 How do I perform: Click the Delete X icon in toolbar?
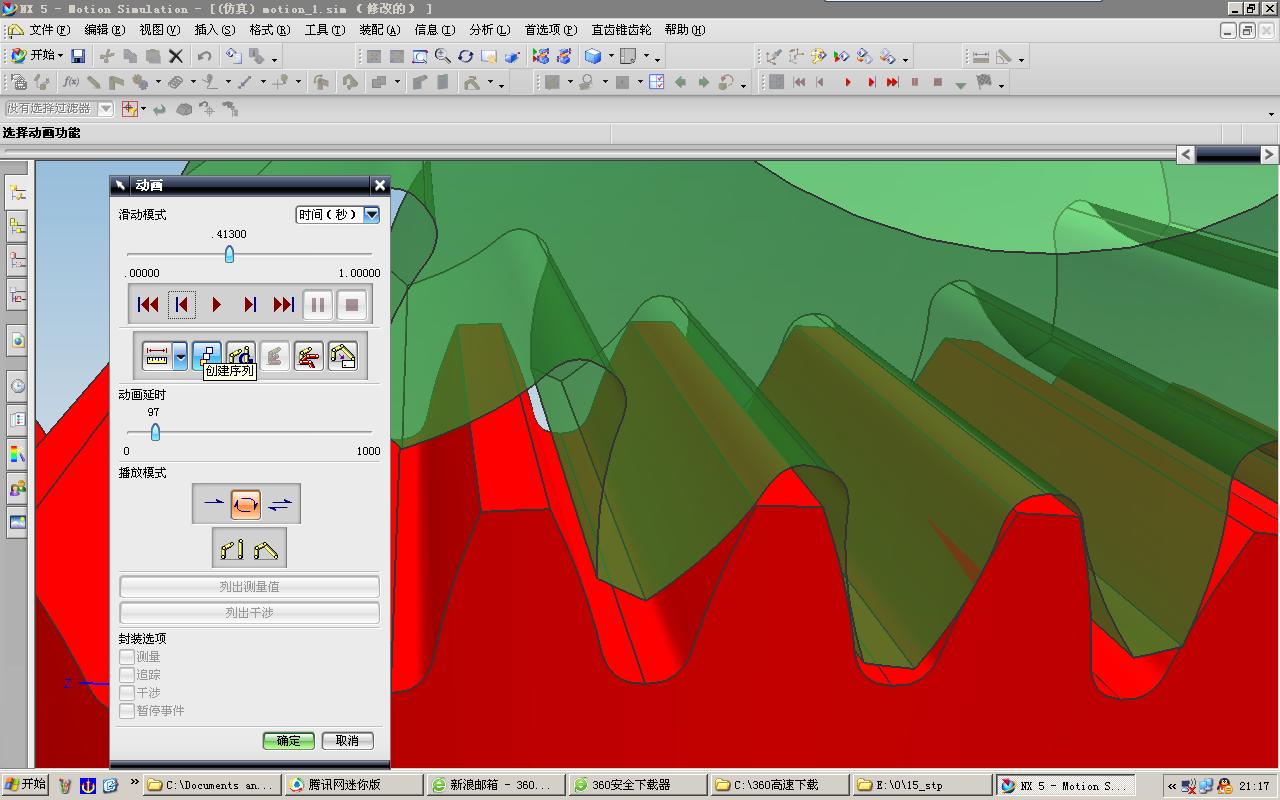tap(176, 56)
